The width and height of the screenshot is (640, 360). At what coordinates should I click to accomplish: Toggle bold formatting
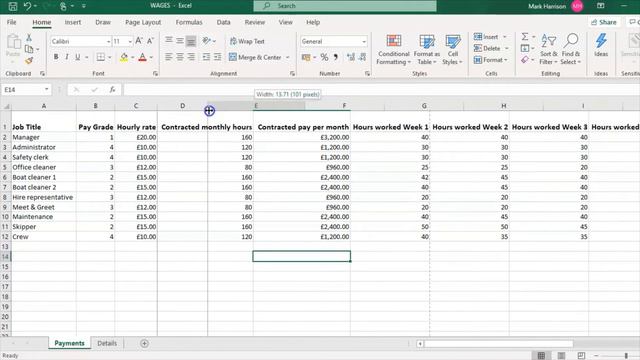tap(56, 57)
